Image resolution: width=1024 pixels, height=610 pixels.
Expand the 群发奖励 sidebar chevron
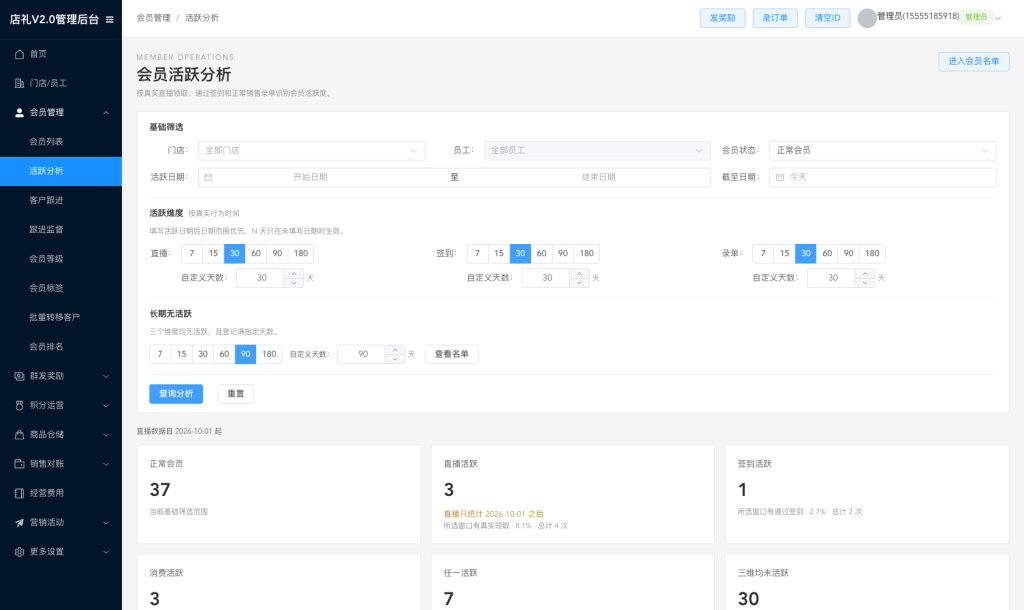pos(106,376)
